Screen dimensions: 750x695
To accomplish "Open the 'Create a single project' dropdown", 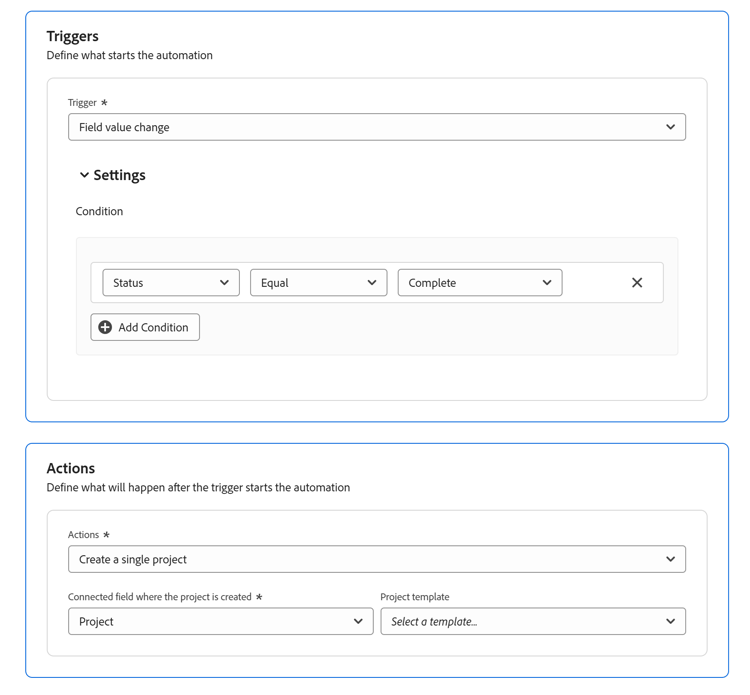I will click(x=360, y=559).
